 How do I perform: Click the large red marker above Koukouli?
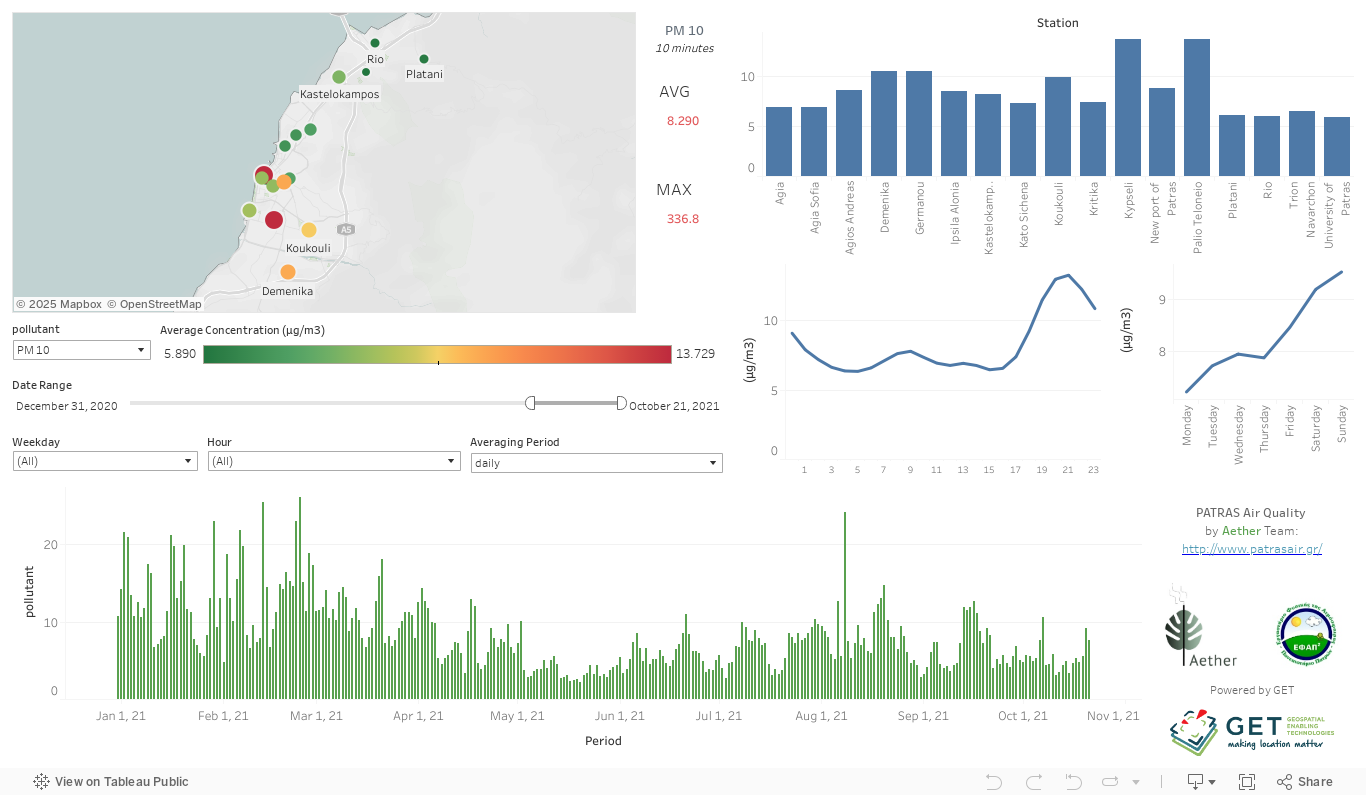(274, 220)
